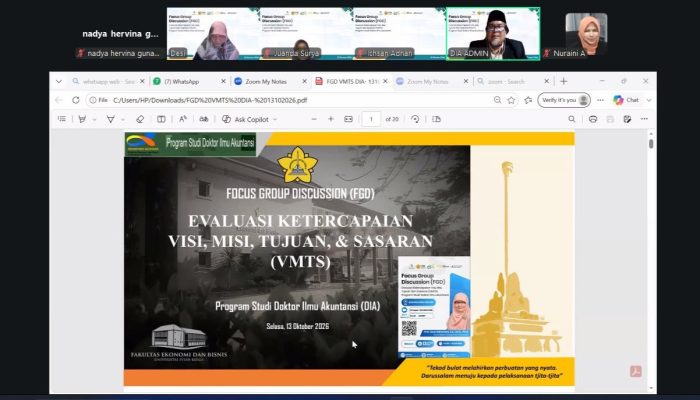Close the (7) WhatsApp tab
The width and height of the screenshot is (700, 400).
pos(223,81)
